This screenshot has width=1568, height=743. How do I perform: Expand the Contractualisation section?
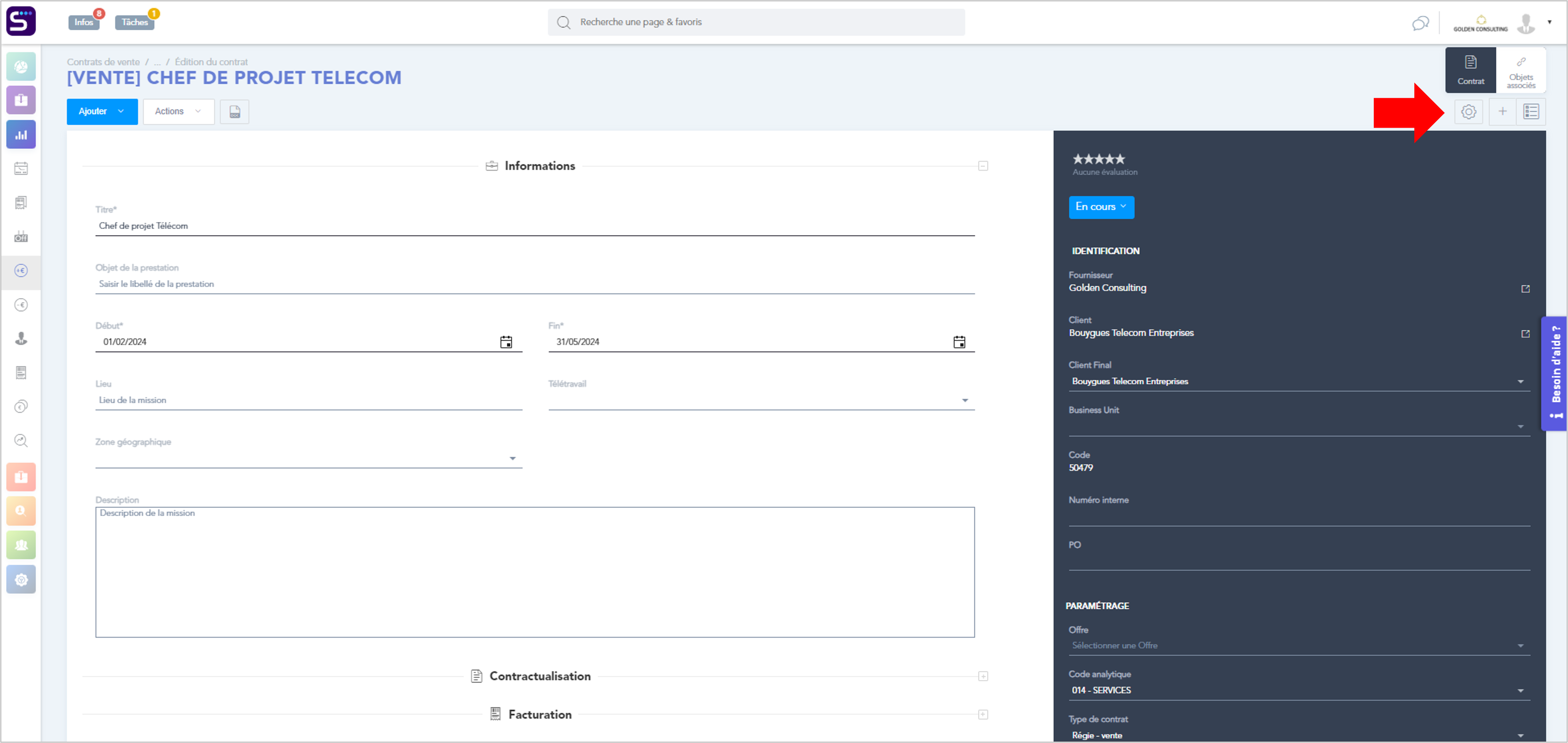tap(983, 676)
